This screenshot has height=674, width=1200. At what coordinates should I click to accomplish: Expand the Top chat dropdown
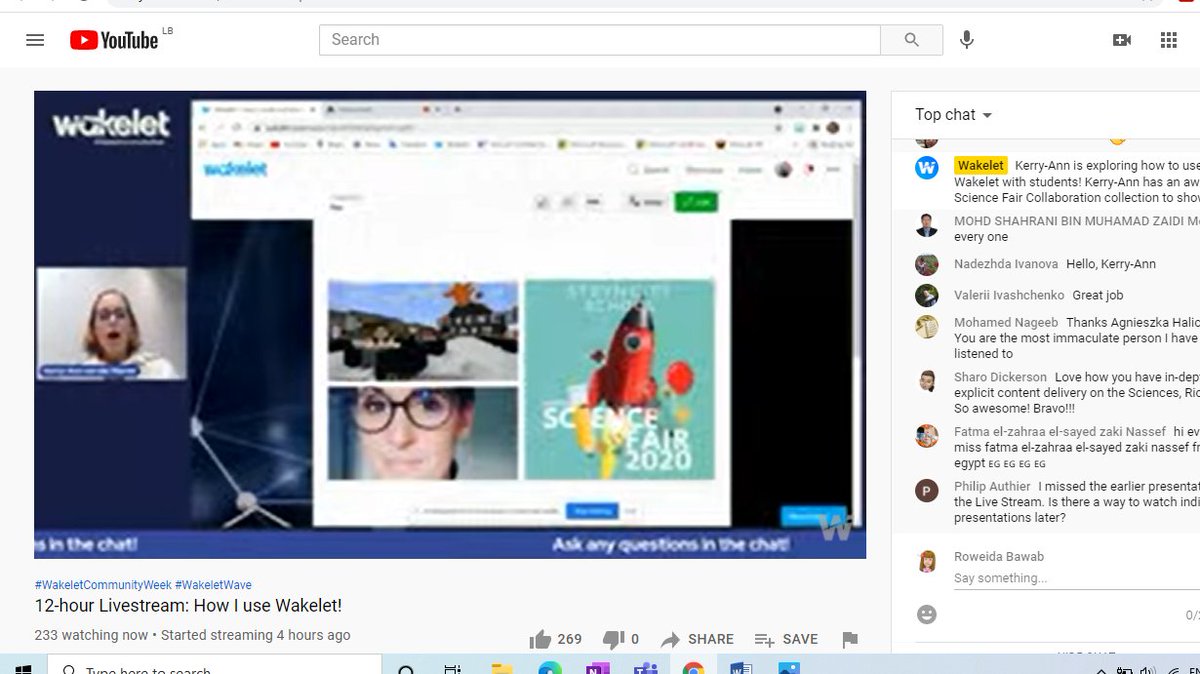[x=954, y=115]
